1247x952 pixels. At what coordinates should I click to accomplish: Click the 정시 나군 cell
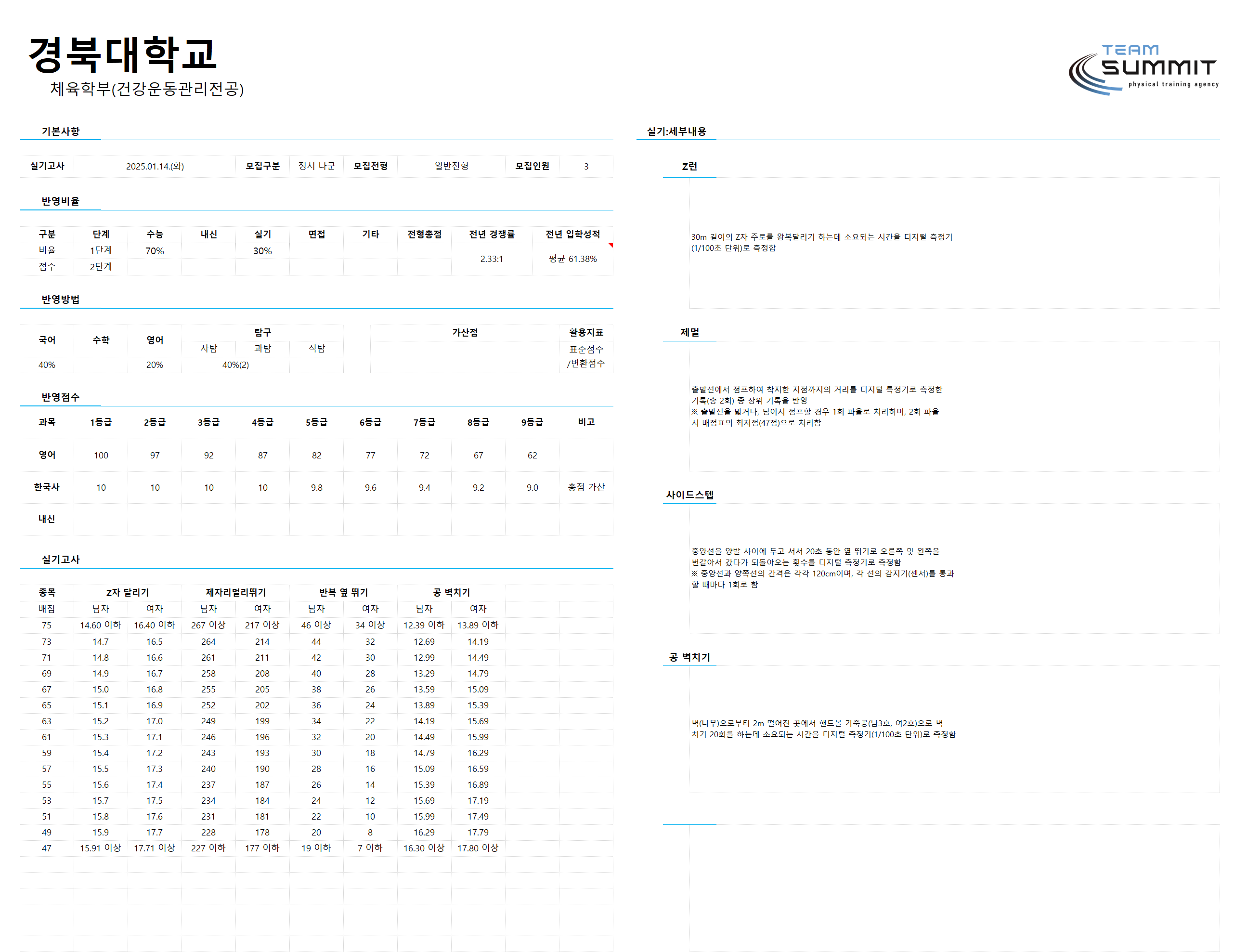pos(316,166)
